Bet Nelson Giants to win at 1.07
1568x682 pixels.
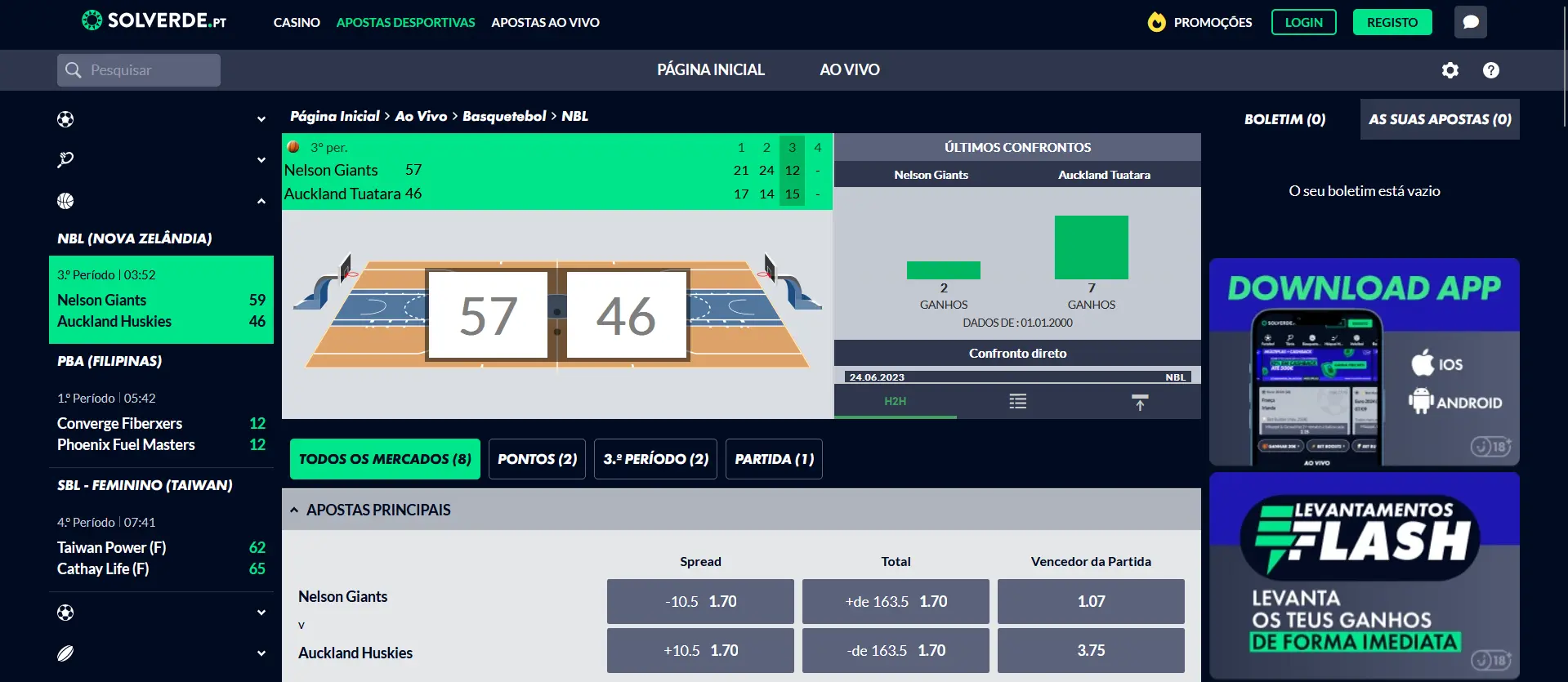(1091, 602)
